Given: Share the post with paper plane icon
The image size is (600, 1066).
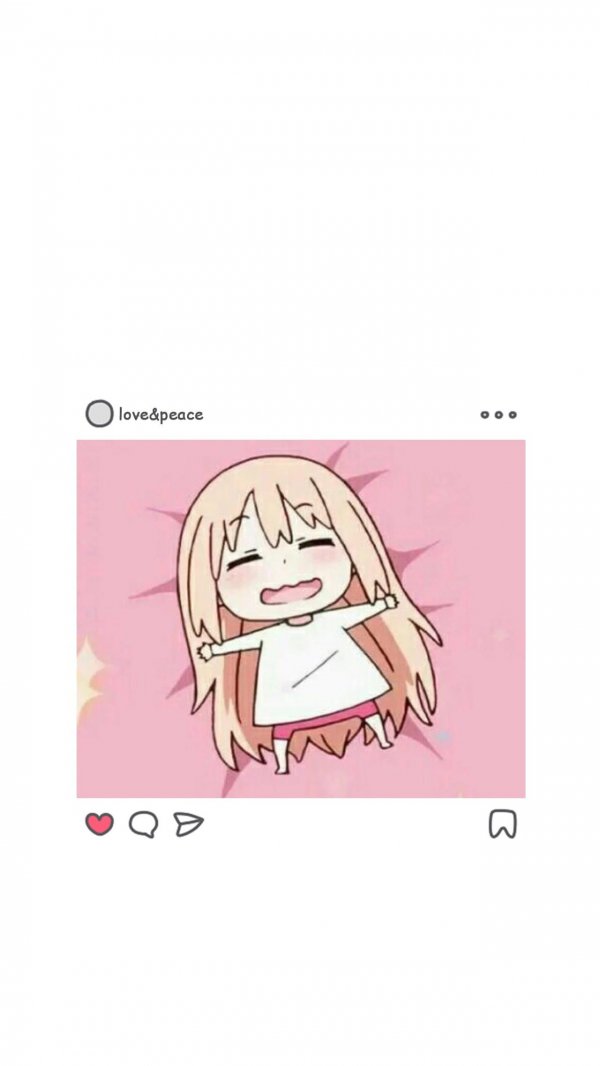Looking at the screenshot, I should pyautogui.click(x=188, y=824).
